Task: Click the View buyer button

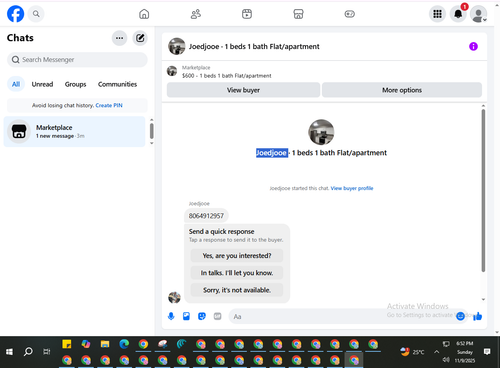Action: click(243, 90)
